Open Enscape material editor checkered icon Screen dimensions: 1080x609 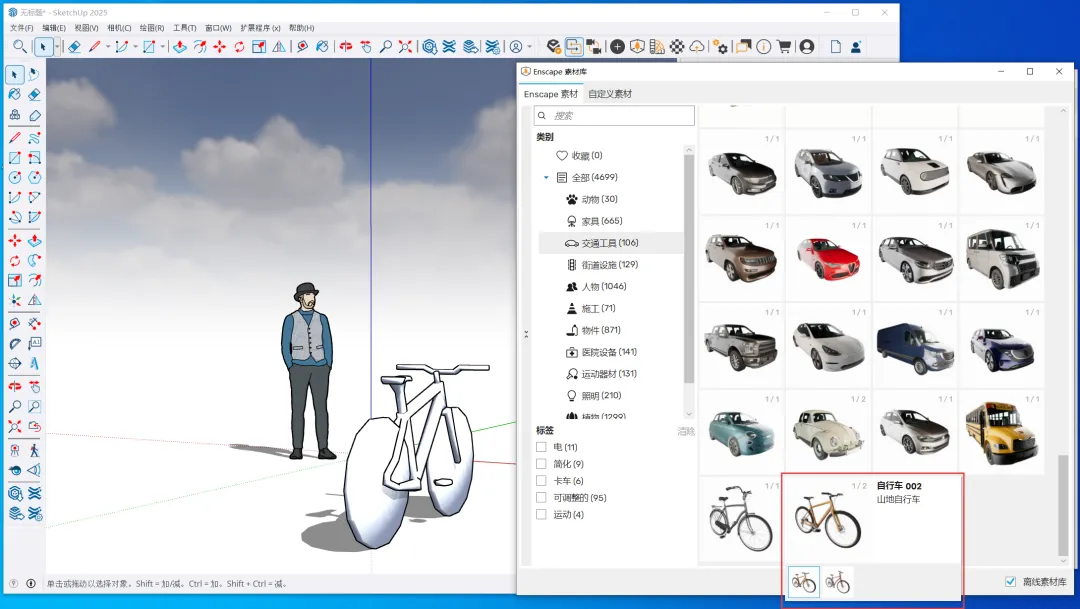tap(678, 46)
